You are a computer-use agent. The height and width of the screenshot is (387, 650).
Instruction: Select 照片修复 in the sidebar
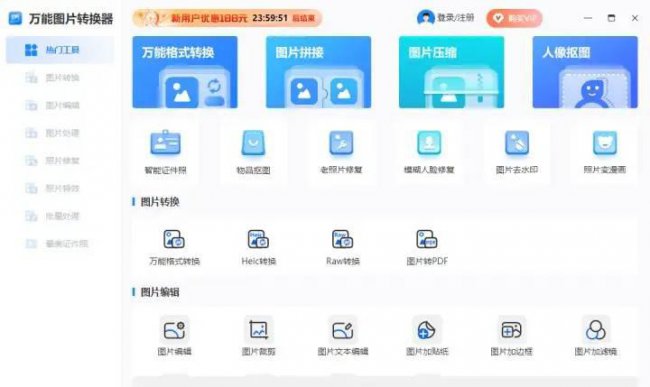[x=60, y=160]
